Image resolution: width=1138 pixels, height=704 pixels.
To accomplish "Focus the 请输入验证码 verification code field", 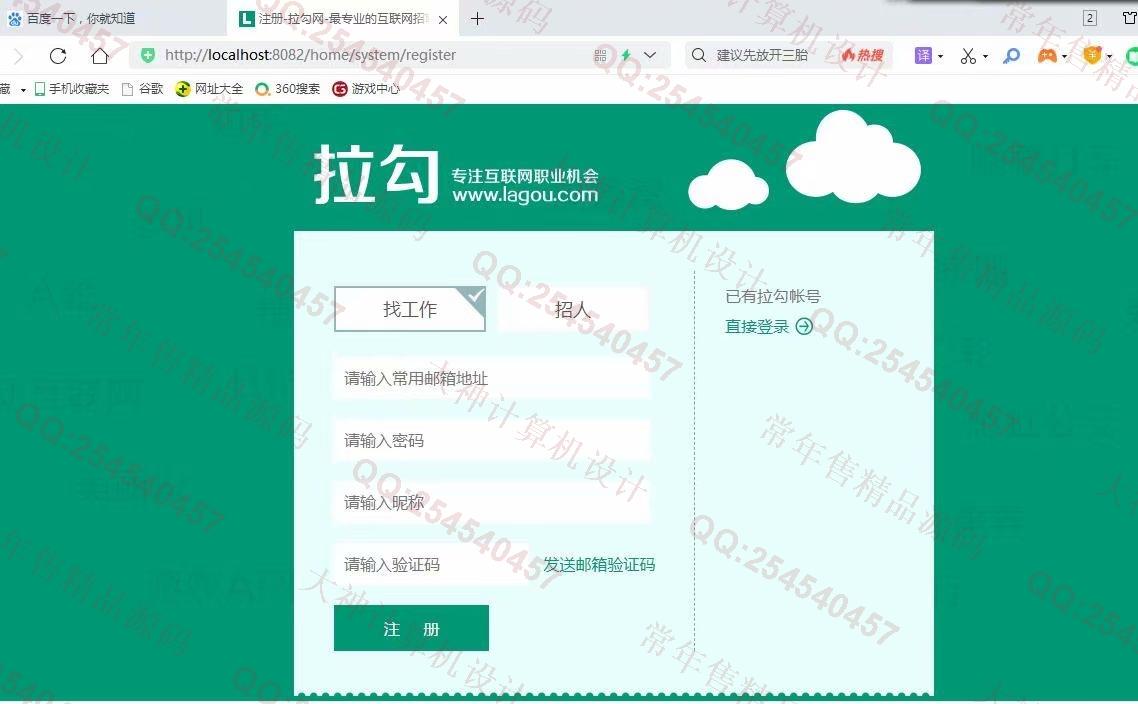I will coord(431,565).
